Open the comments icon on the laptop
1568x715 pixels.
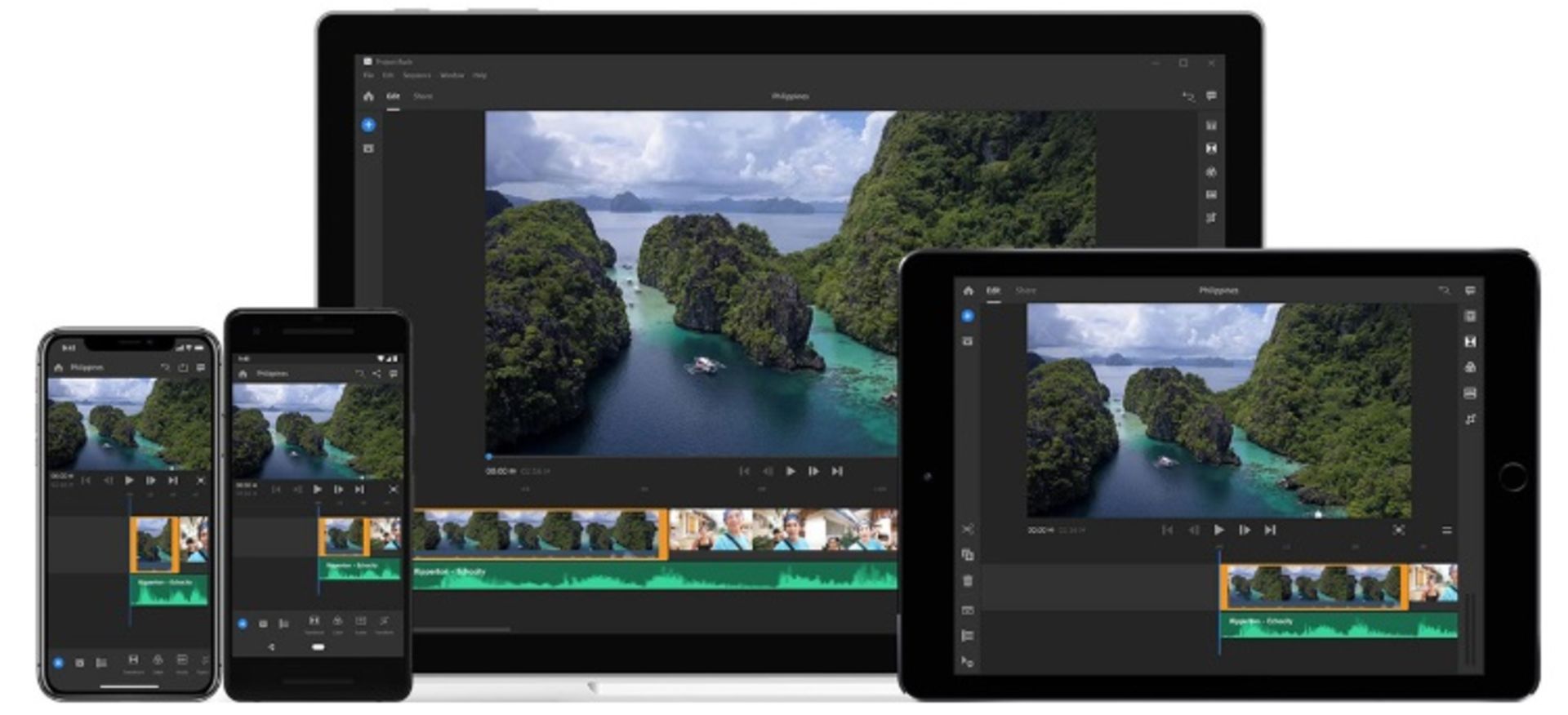tap(1211, 96)
